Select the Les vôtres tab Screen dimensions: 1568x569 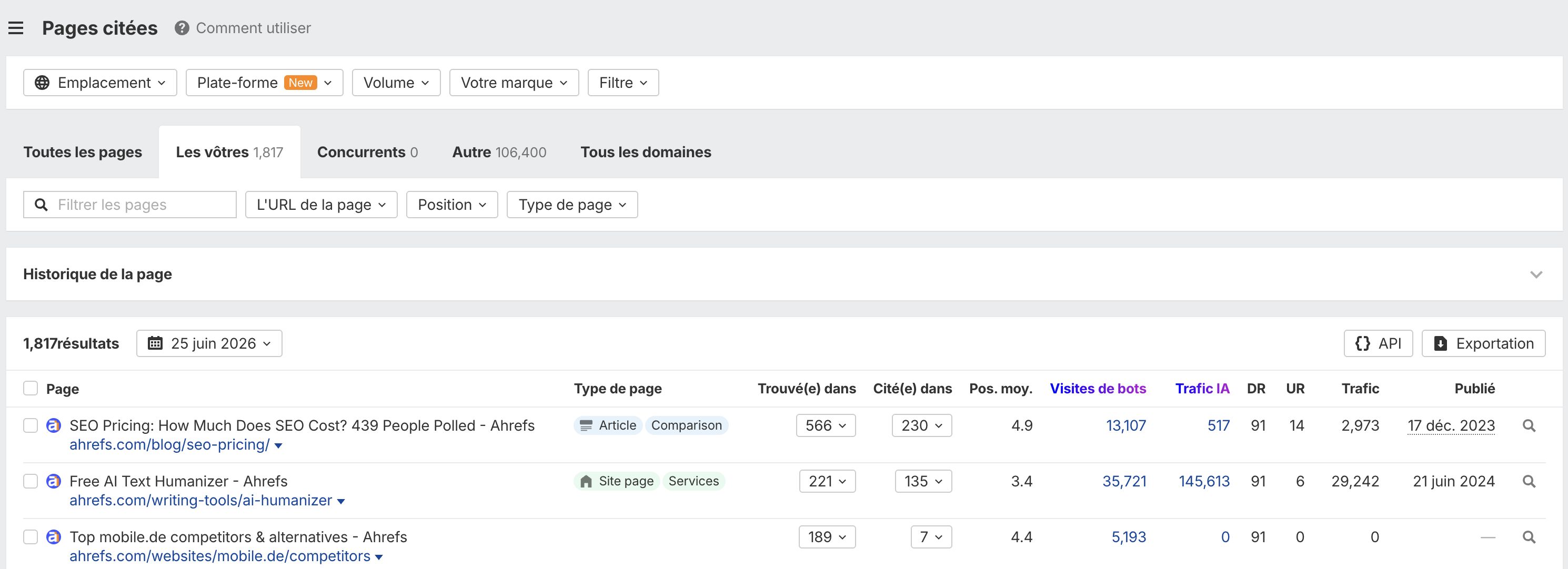point(229,152)
